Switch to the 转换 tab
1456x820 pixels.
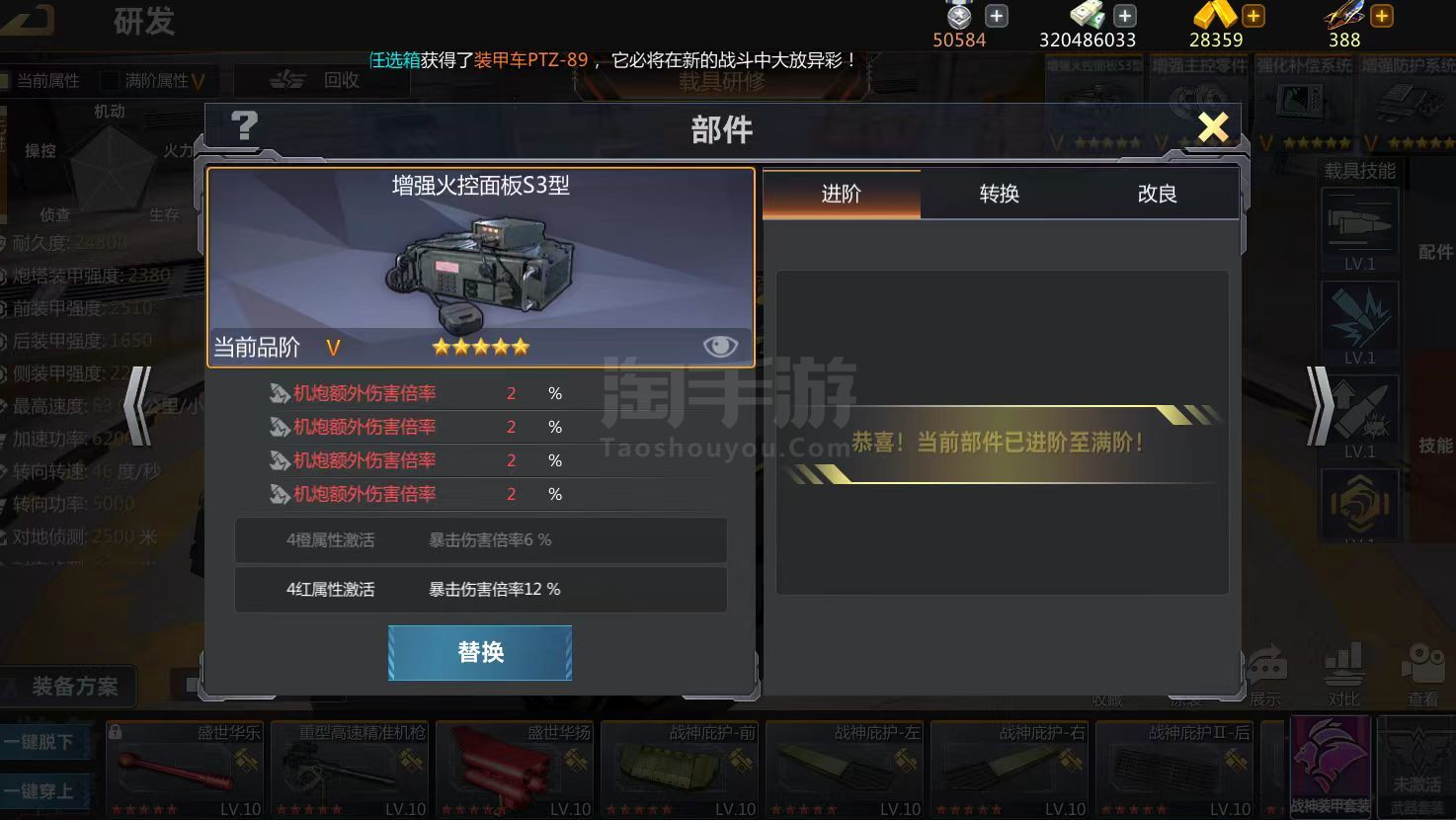point(999,194)
